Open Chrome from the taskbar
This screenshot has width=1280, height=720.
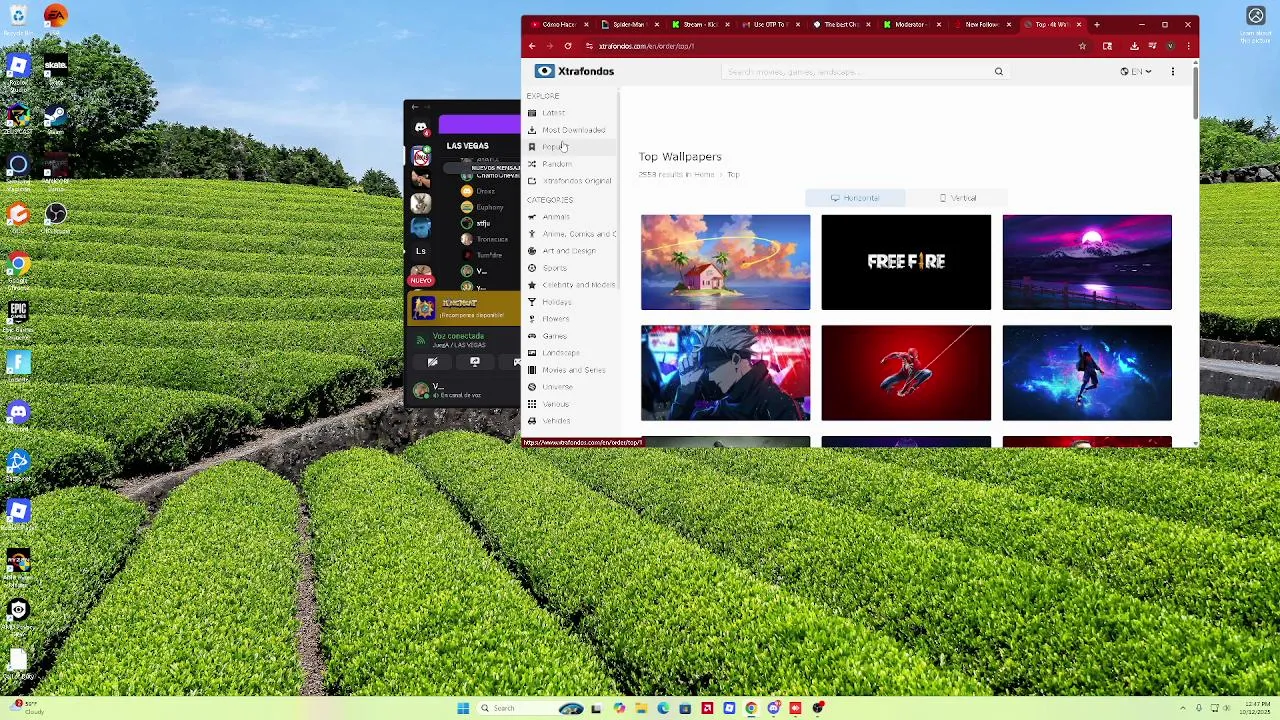(x=751, y=708)
